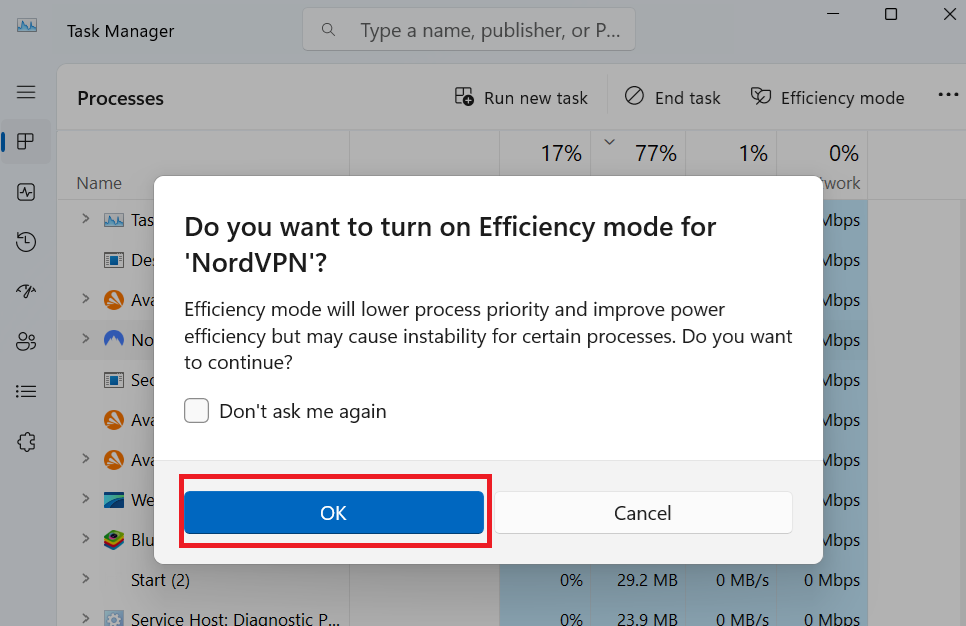This screenshot has height=626, width=966.
Task: Click the Processes page heading
Action: point(121,98)
